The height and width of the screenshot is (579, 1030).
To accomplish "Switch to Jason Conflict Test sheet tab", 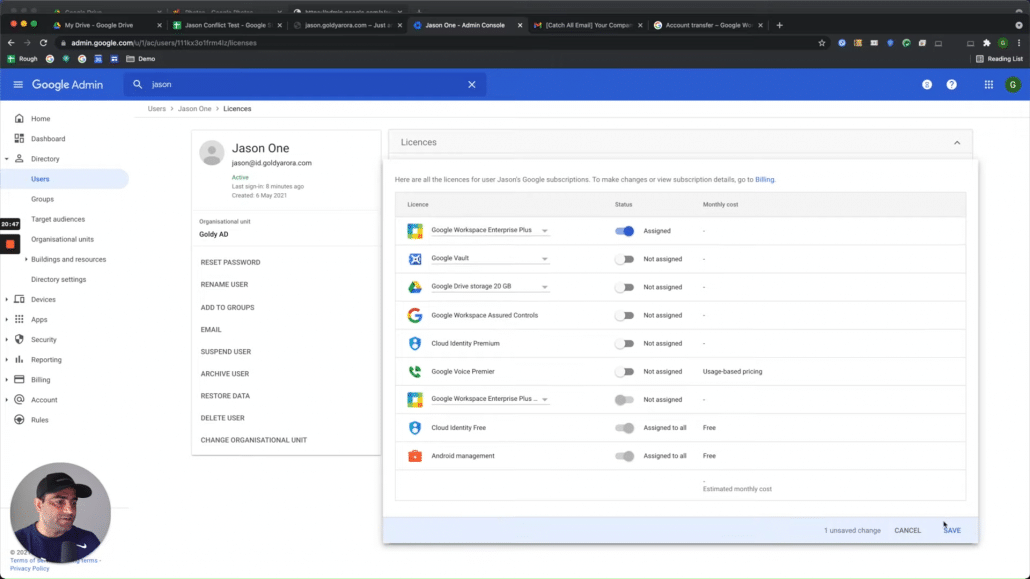I will (x=227, y=25).
